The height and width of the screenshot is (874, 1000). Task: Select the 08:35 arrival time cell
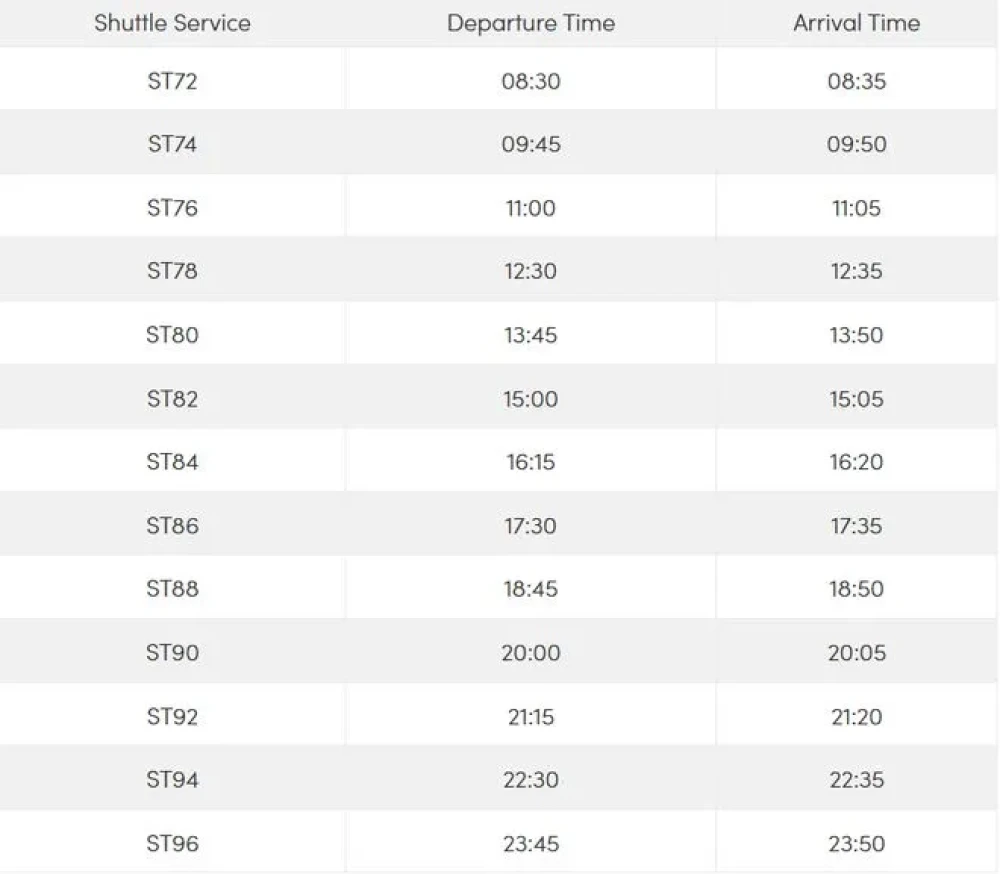tap(856, 81)
